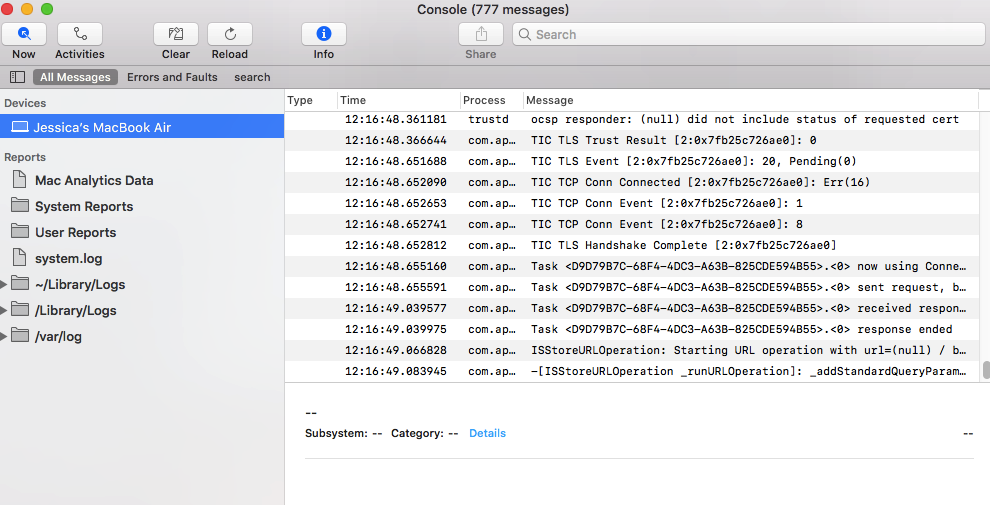Viewport: 990px width, 505px height.
Task: Click the User Reports folder icon
Action: pyautogui.click(x=20, y=232)
